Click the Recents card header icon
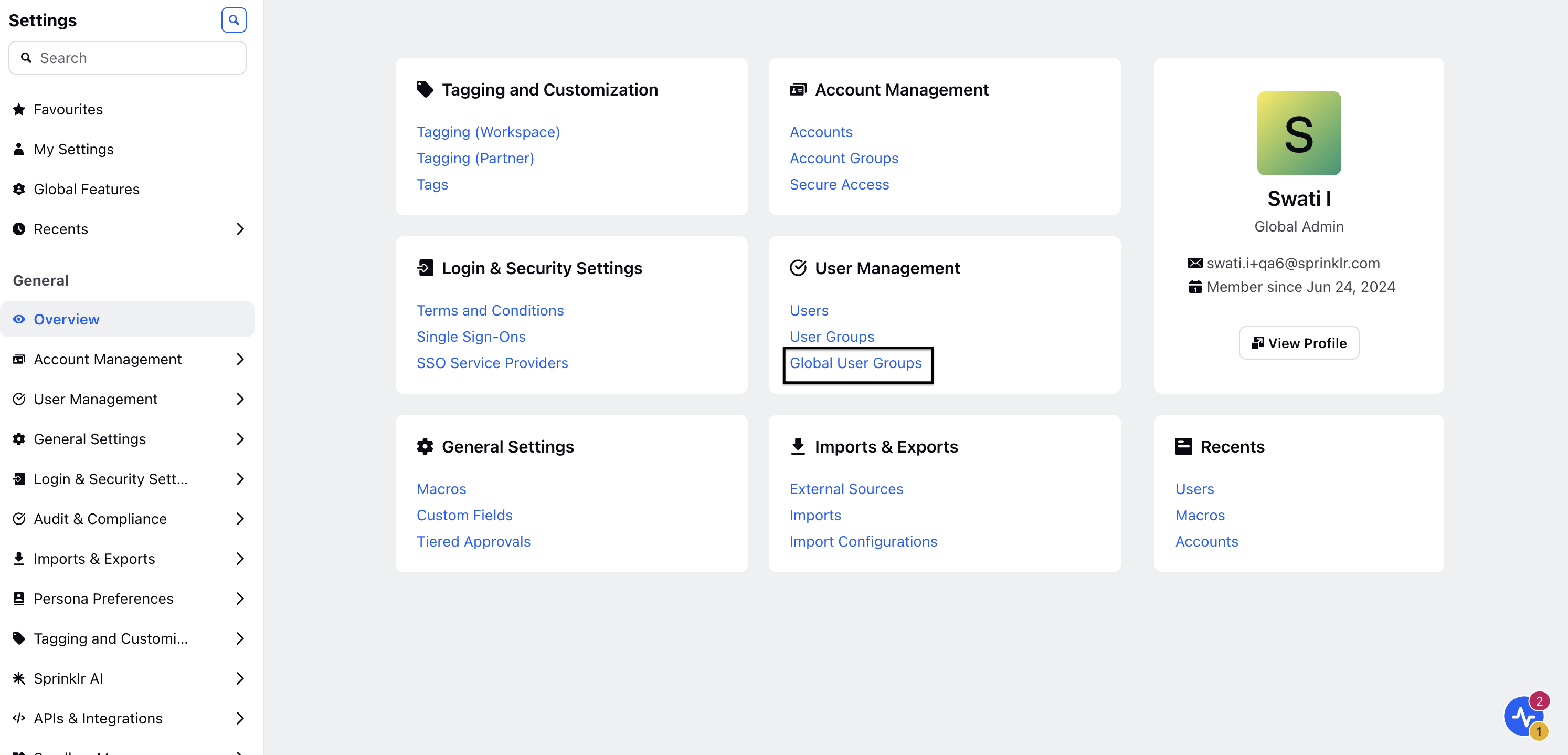1568x755 pixels. click(x=1183, y=446)
